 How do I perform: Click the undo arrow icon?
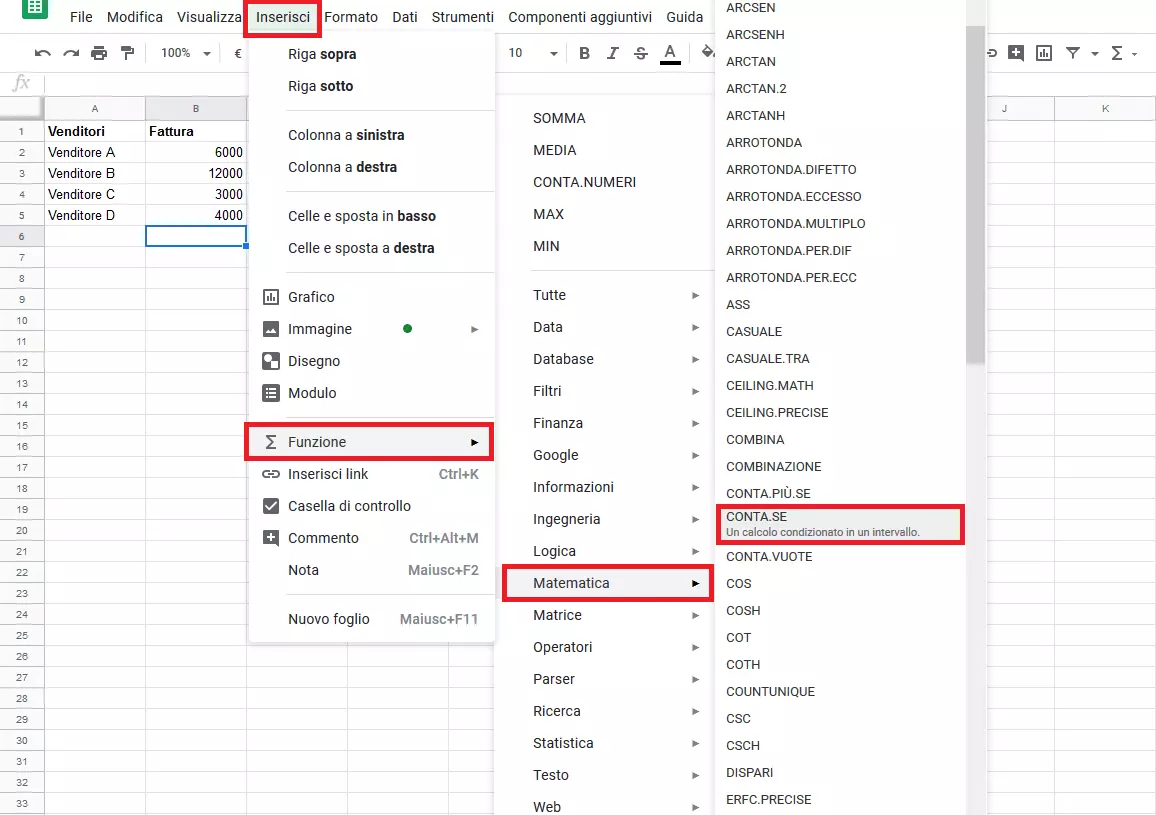pyautogui.click(x=43, y=53)
